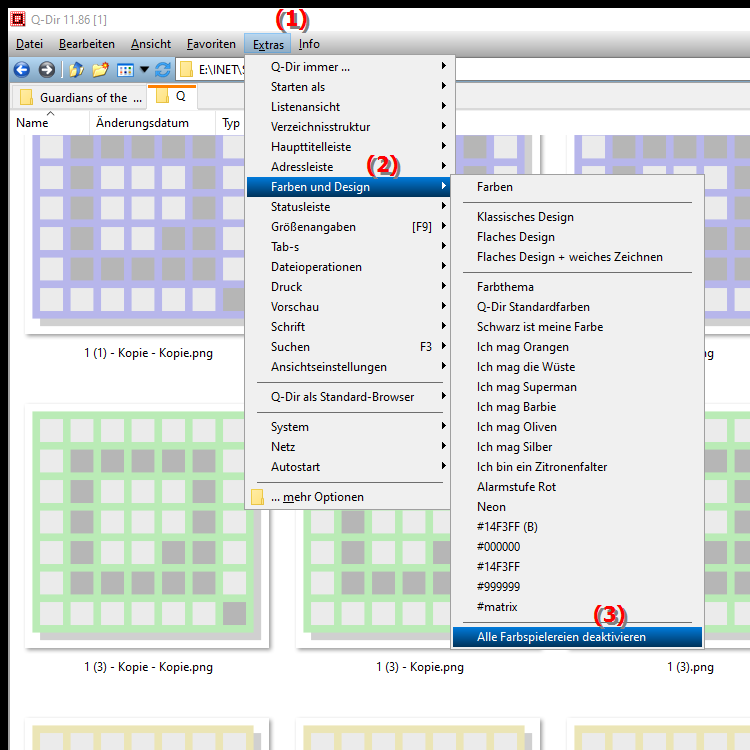750x750 pixels.
Task: Expand the Listenansicht submenu
Action: 348,107
